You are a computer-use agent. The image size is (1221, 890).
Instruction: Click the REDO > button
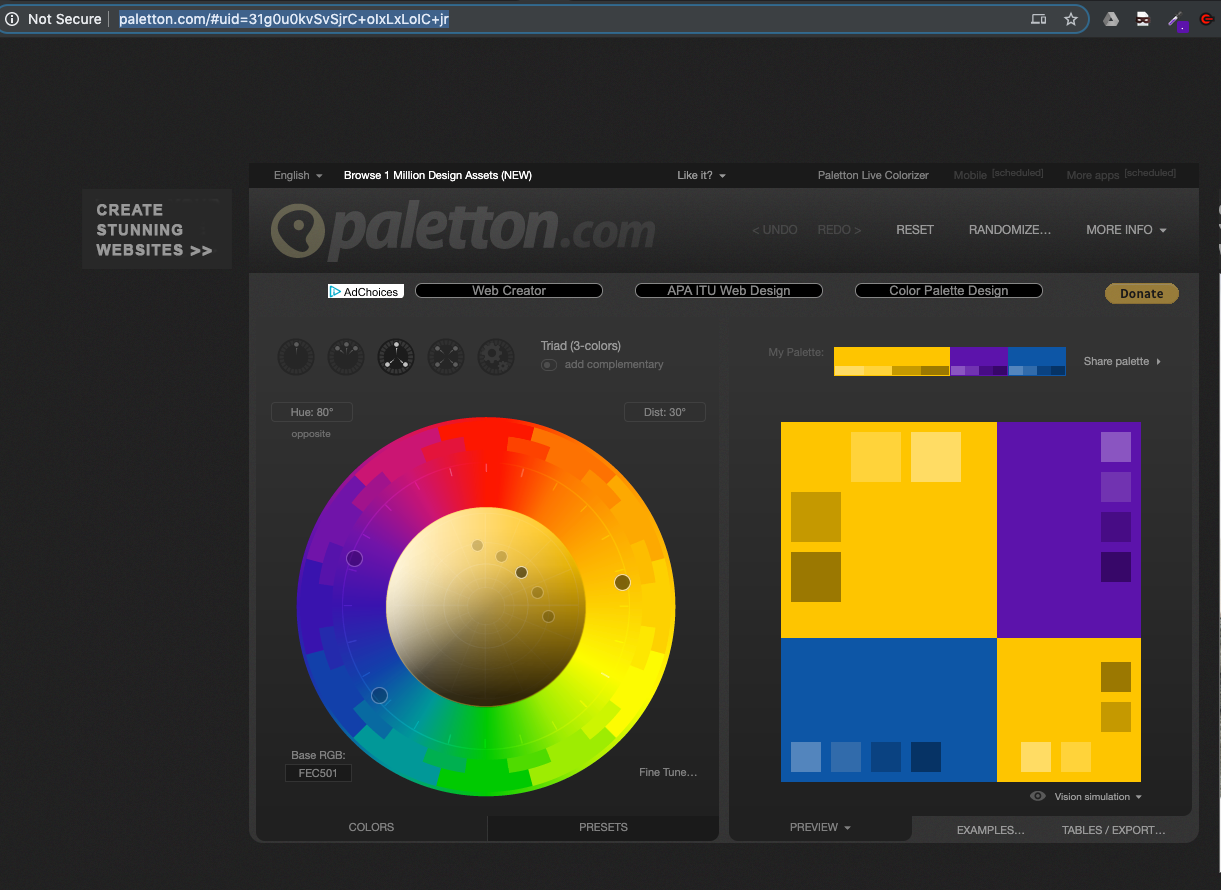pyautogui.click(x=839, y=230)
